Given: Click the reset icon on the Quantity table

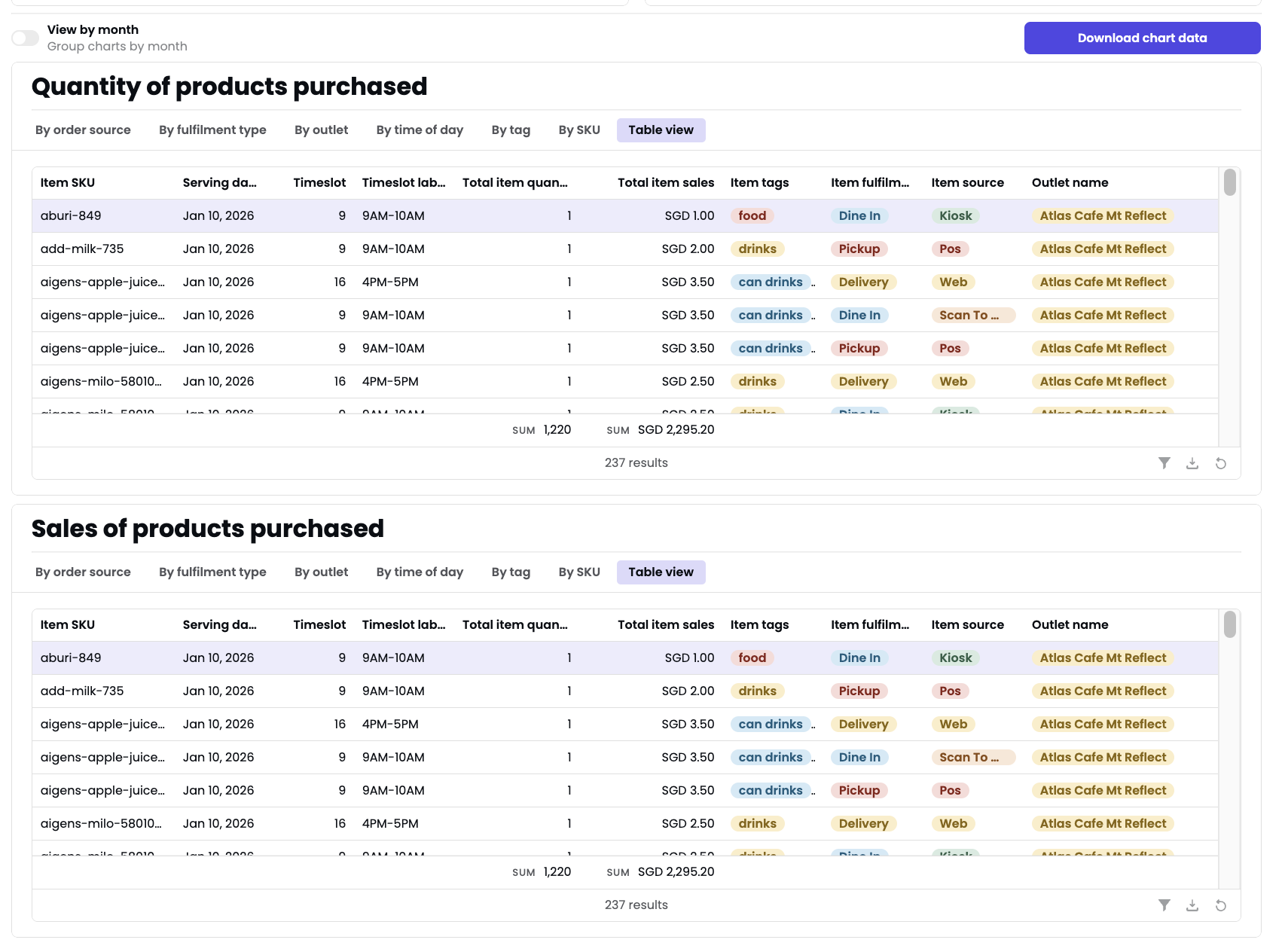Looking at the screenshot, I should coord(1220,462).
